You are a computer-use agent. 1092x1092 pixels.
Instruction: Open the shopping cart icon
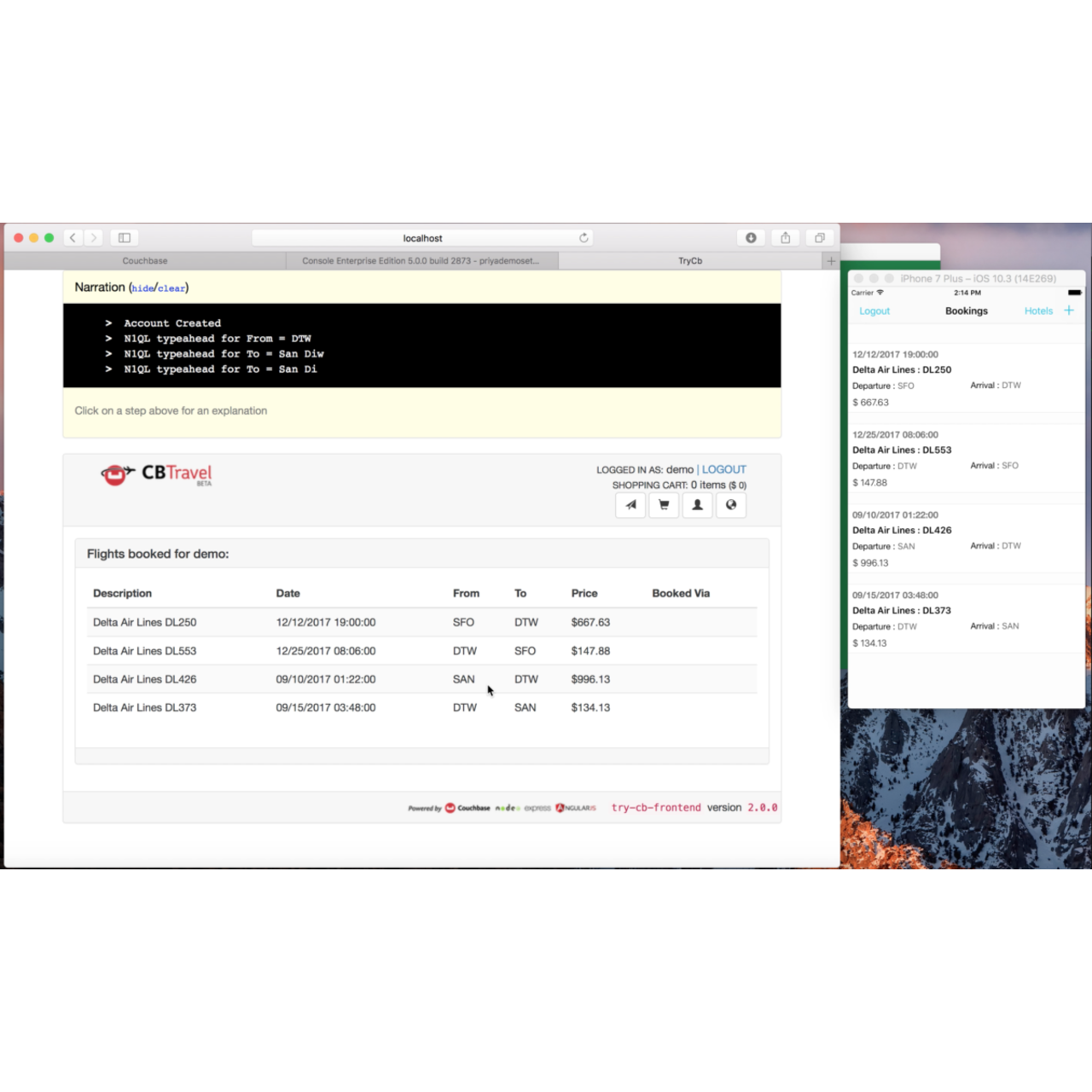(x=664, y=505)
